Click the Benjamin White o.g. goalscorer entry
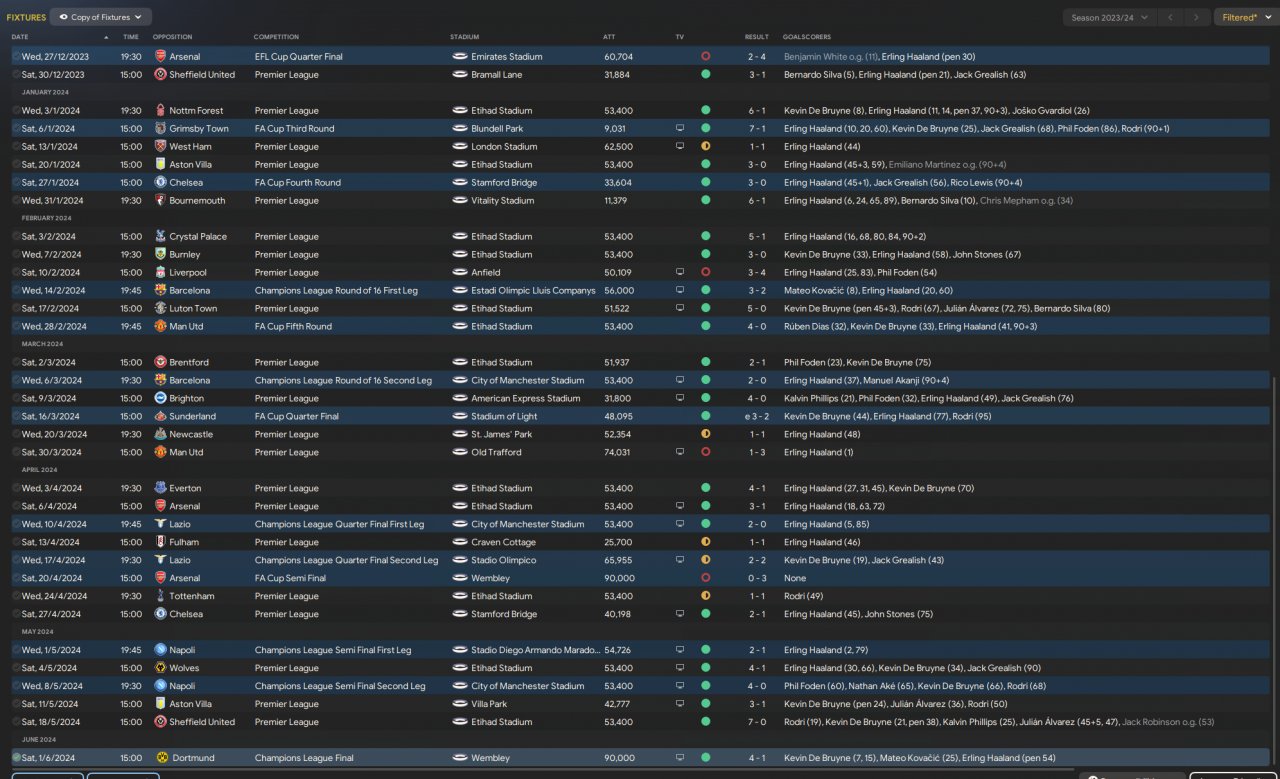This screenshot has height=779, width=1280. pyautogui.click(x=830, y=57)
